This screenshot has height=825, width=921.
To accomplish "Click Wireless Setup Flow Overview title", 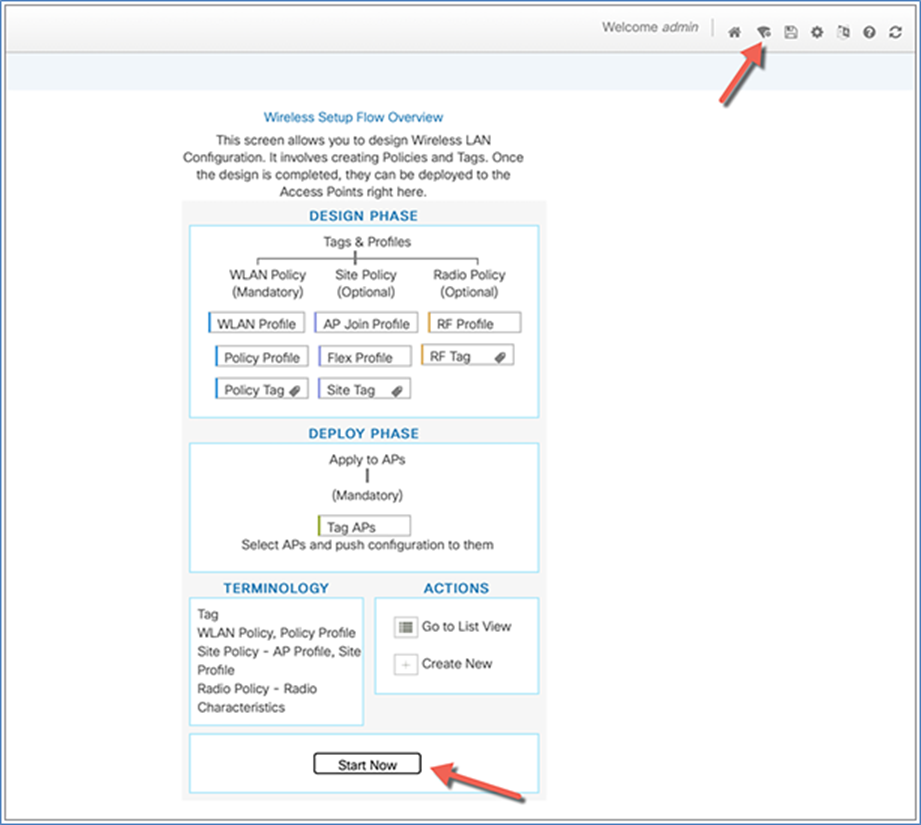I will pos(353,117).
